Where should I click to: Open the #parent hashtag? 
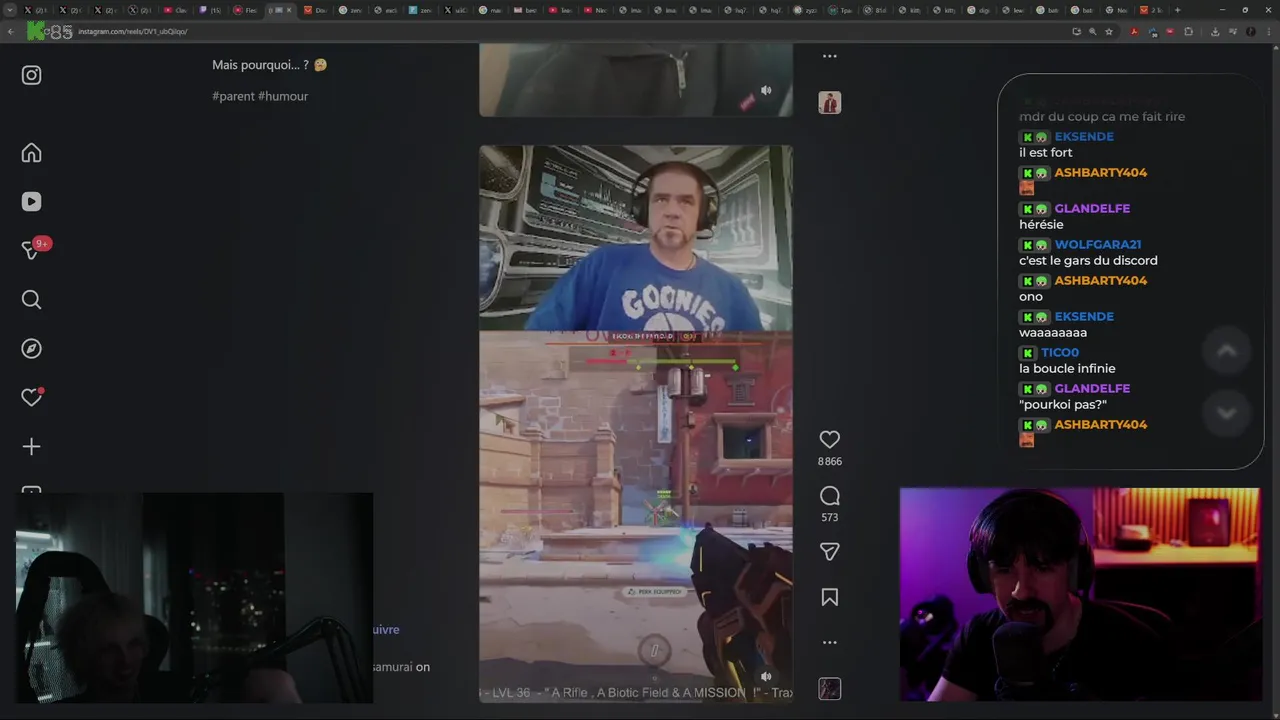pyautogui.click(x=233, y=96)
